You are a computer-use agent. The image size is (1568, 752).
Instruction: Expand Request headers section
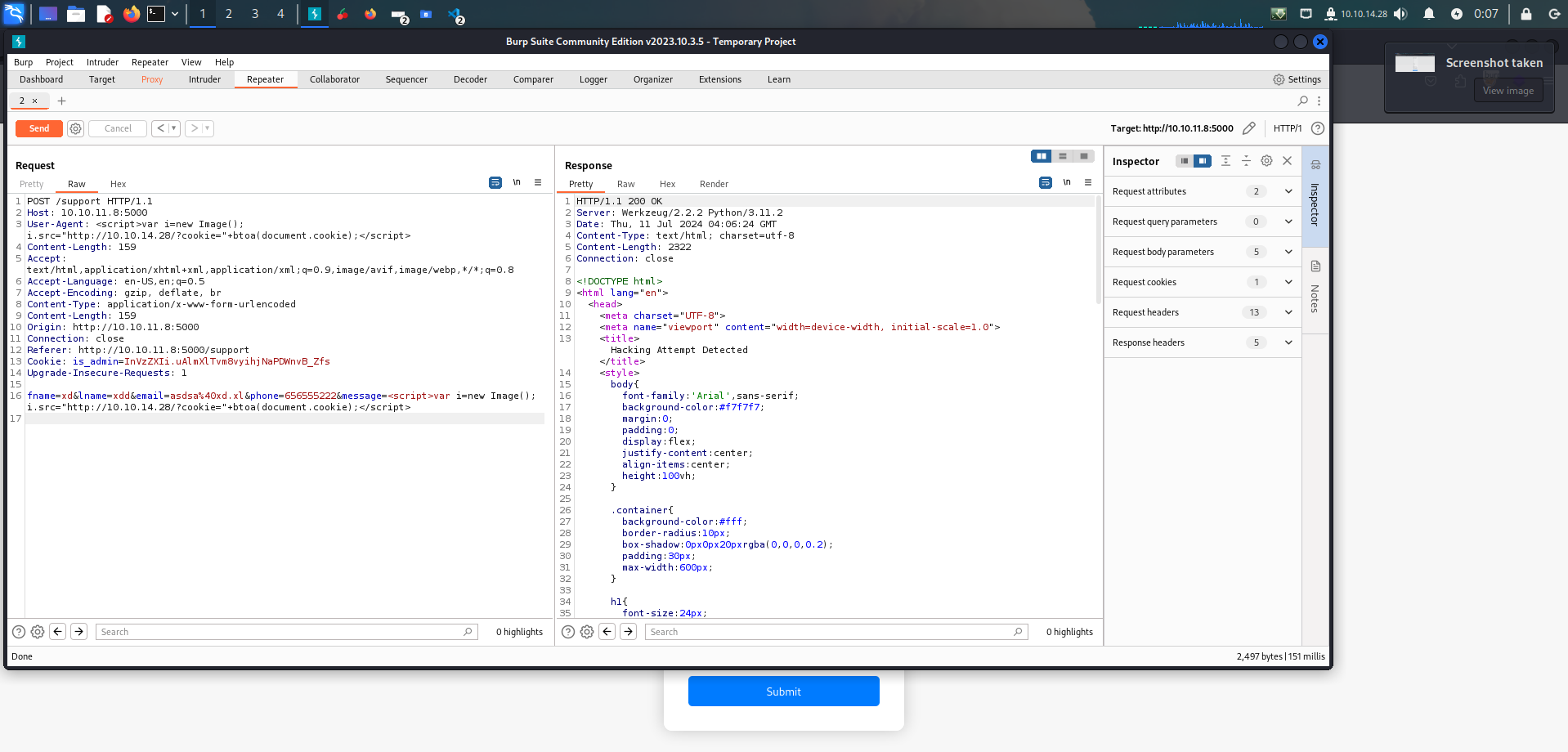1203,312
